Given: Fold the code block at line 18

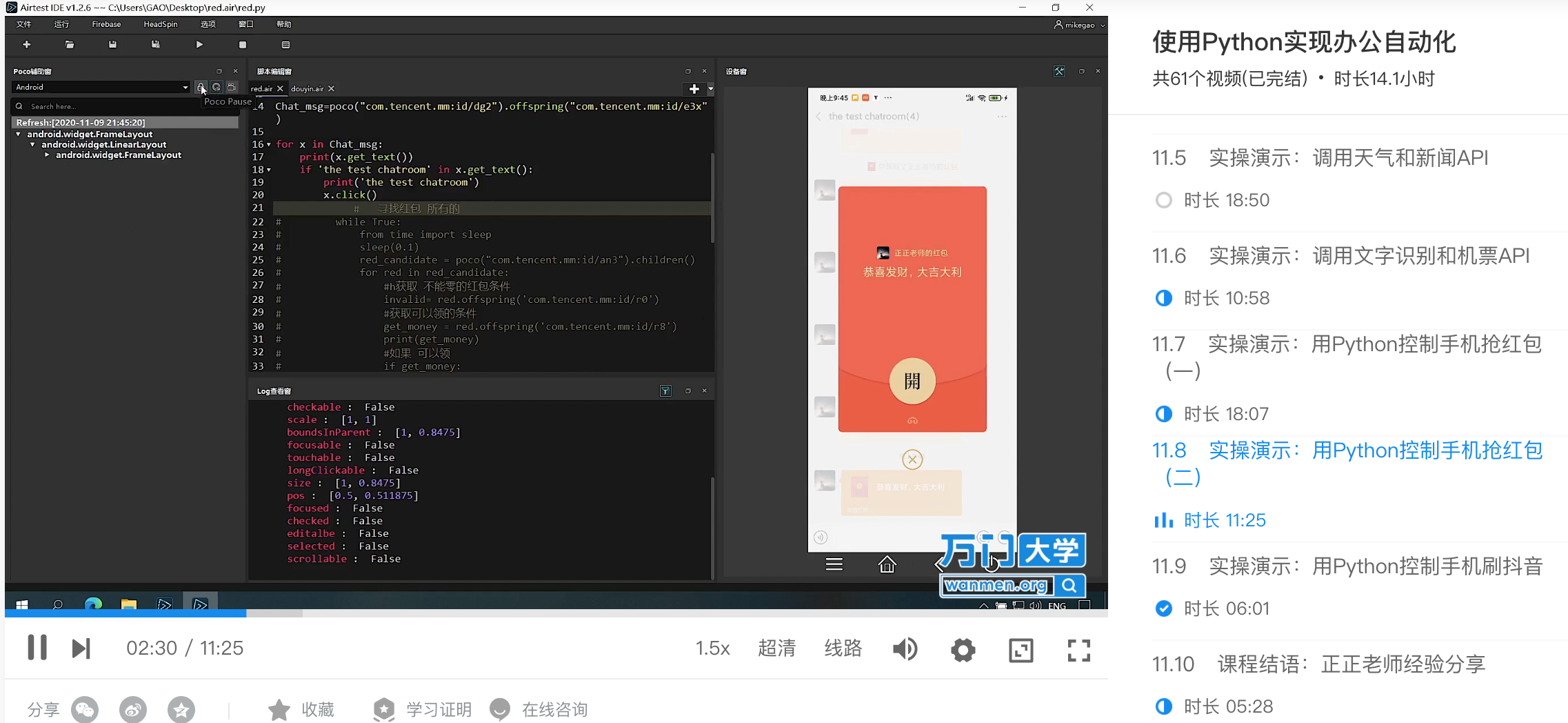Looking at the screenshot, I should (x=269, y=170).
